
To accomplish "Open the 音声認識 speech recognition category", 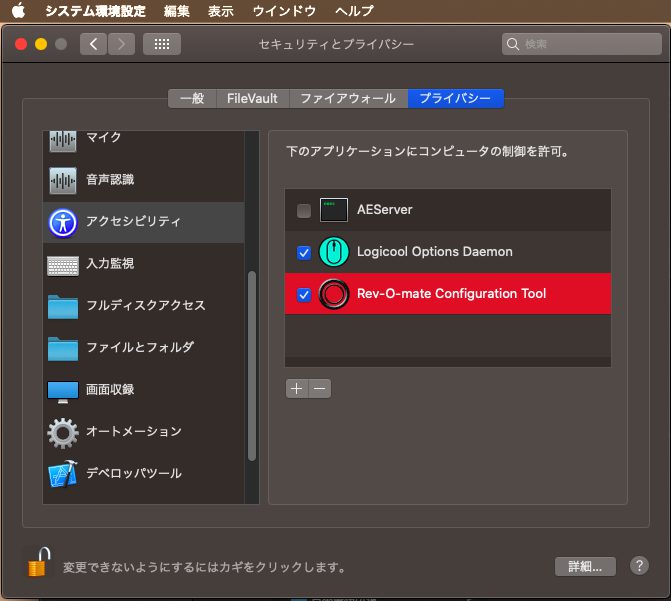I will 63,180.
